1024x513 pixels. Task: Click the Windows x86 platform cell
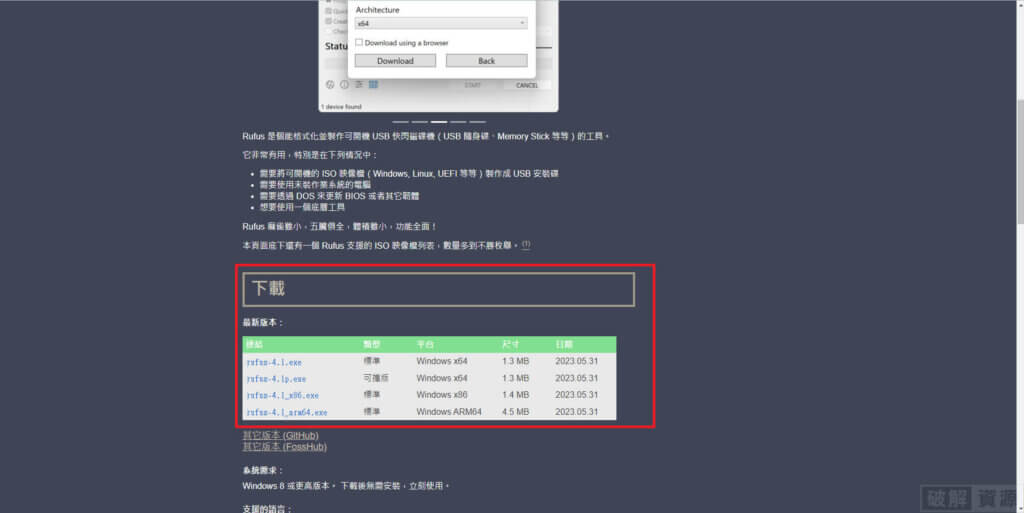pyautogui.click(x=441, y=395)
